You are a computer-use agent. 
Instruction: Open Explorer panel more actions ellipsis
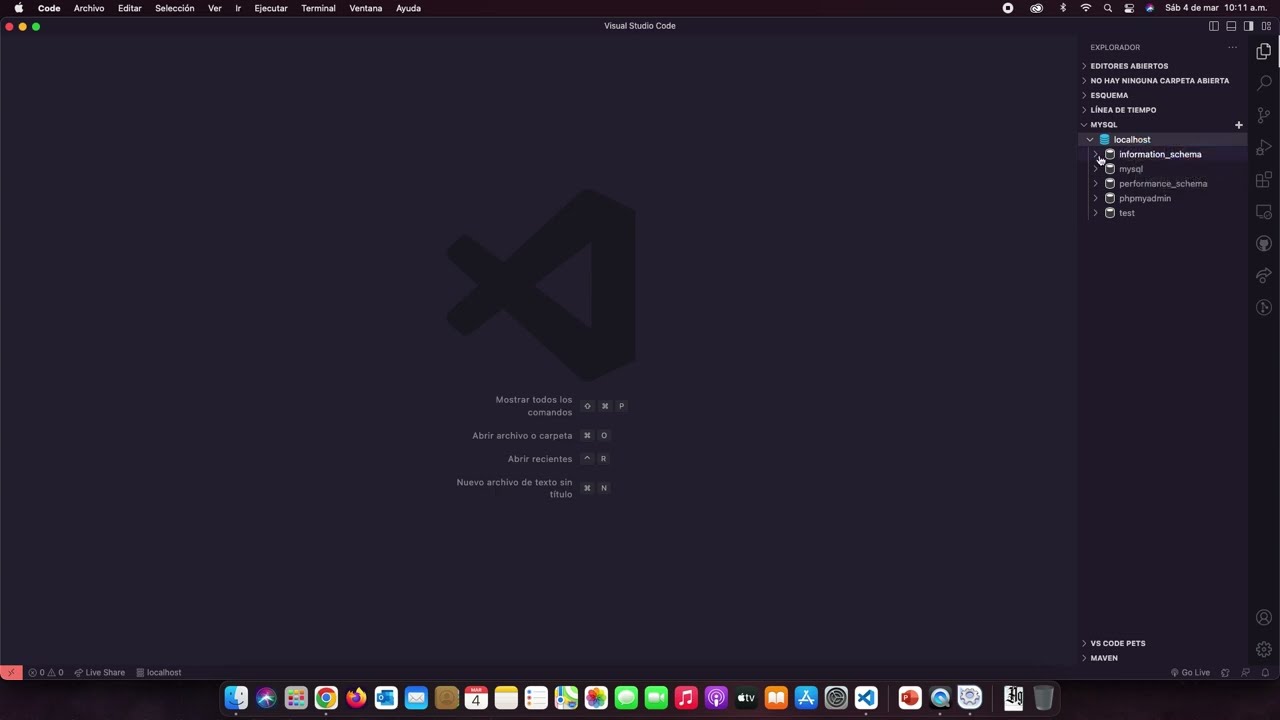pos(1232,47)
